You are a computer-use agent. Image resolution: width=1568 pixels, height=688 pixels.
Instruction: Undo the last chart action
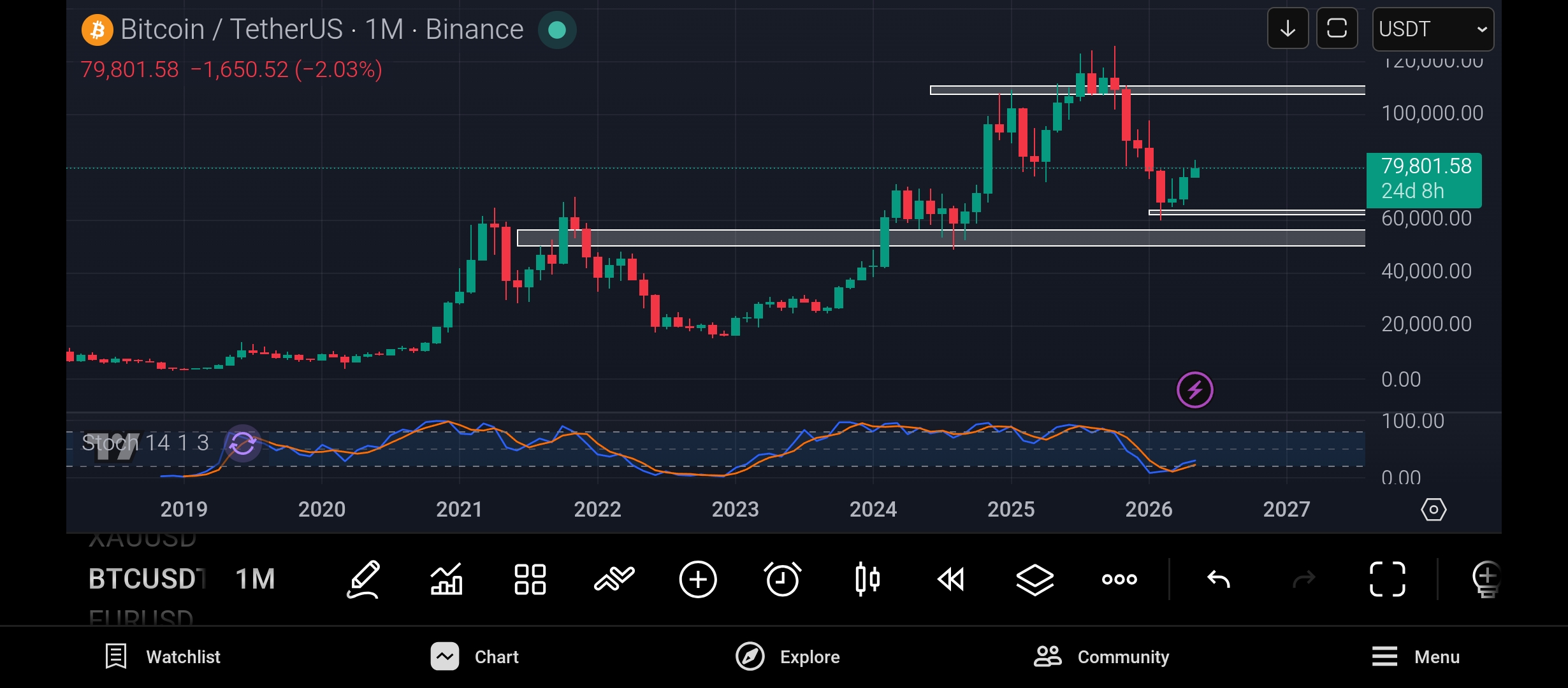point(1219,580)
